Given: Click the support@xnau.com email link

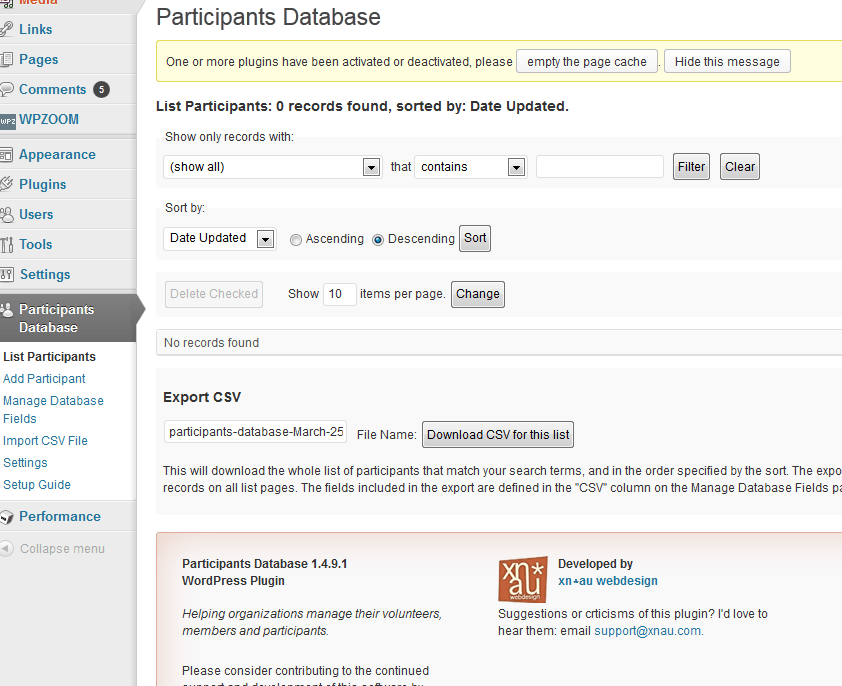Looking at the screenshot, I should [x=648, y=631].
